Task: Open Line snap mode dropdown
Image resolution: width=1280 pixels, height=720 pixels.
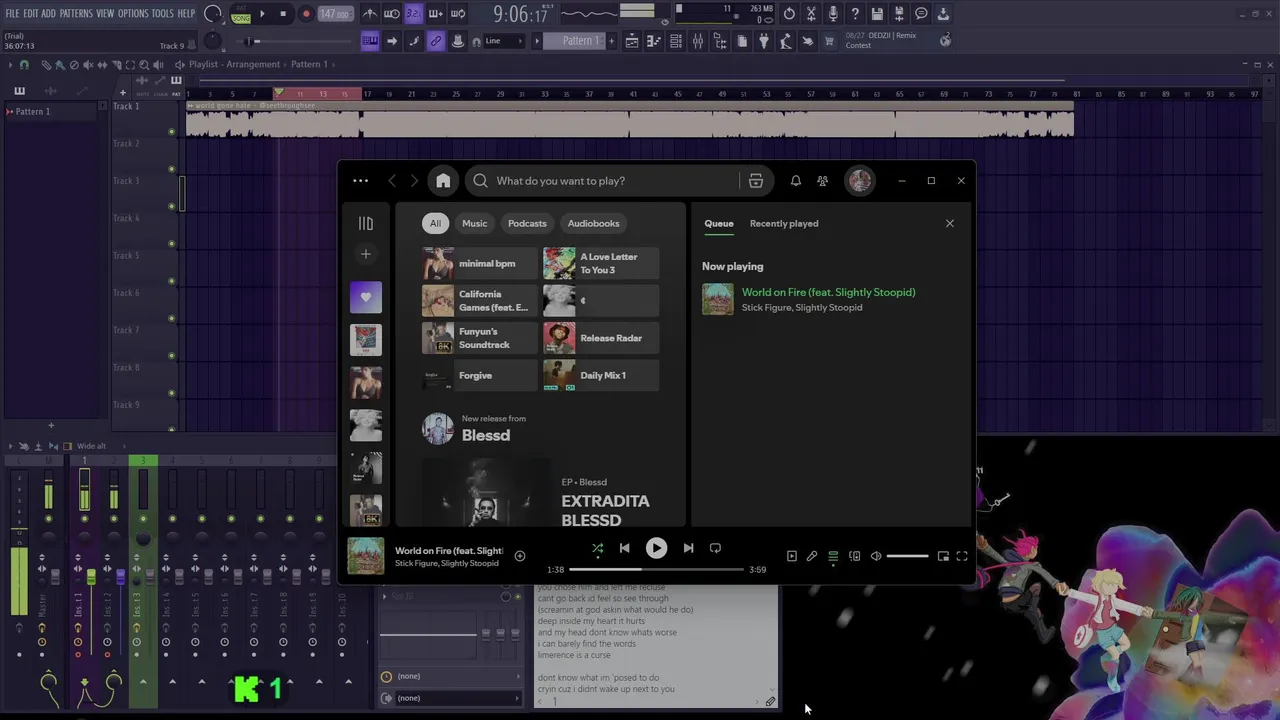Action: coord(505,41)
